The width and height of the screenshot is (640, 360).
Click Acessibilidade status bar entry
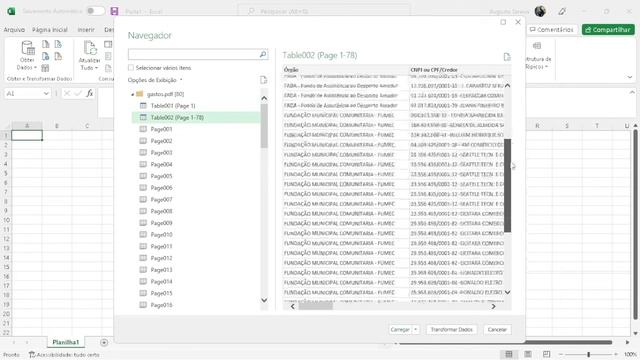[64, 355]
